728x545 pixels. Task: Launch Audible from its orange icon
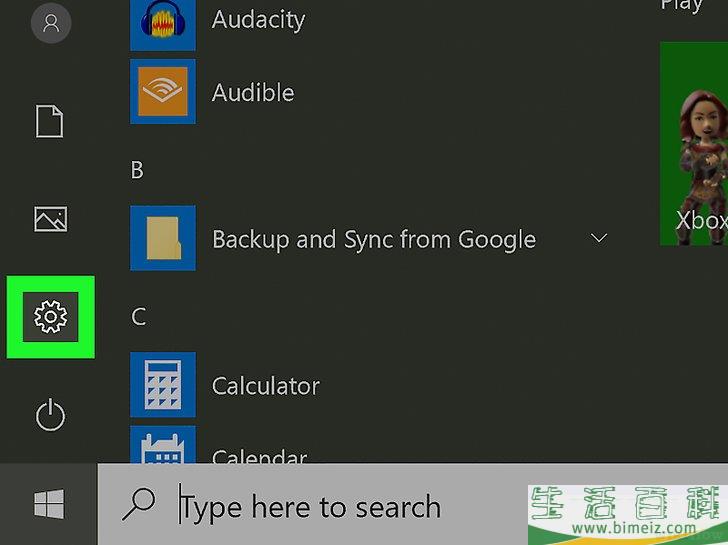coord(163,91)
